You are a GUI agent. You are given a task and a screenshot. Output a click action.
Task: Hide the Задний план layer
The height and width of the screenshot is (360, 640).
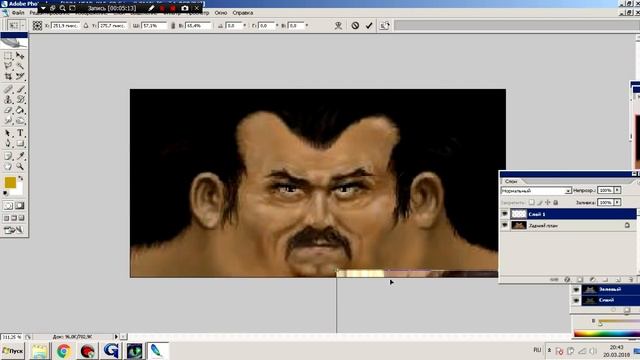[505, 225]
